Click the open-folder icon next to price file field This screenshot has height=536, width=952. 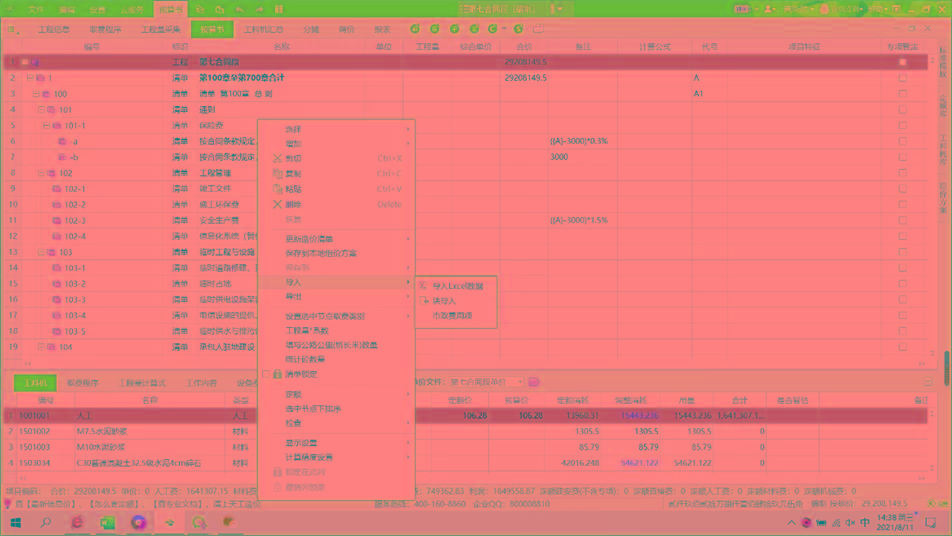(534, 382)
